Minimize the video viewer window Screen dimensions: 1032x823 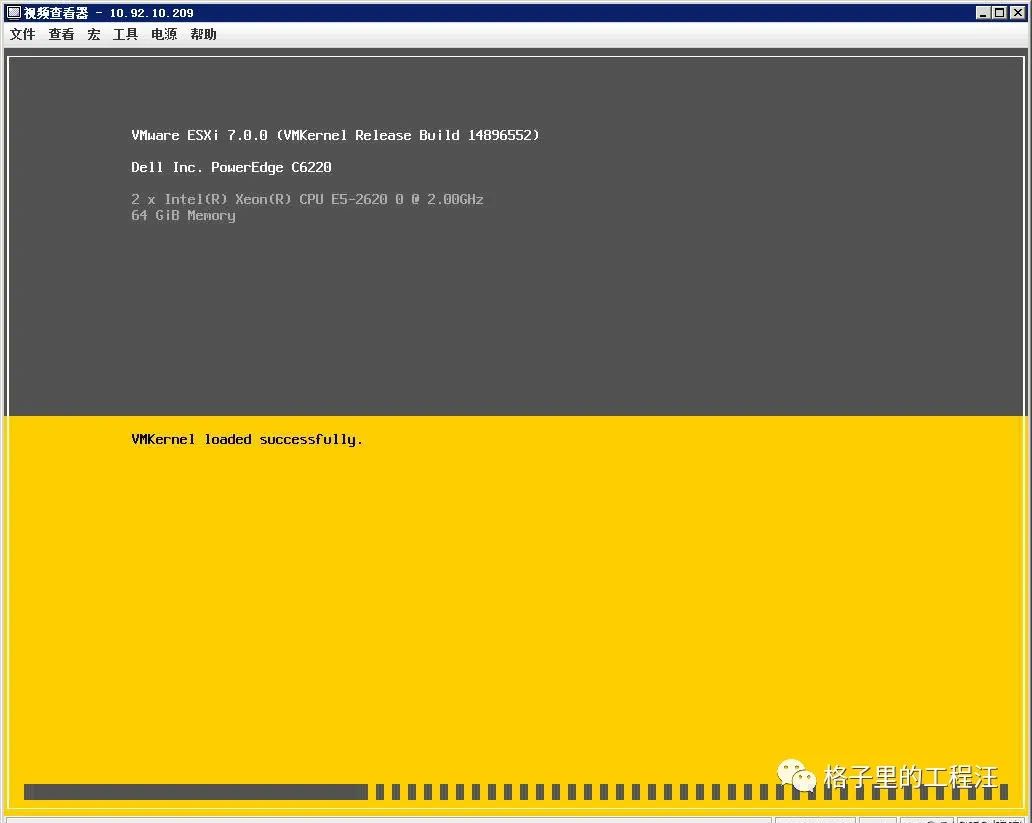[983, 13]
